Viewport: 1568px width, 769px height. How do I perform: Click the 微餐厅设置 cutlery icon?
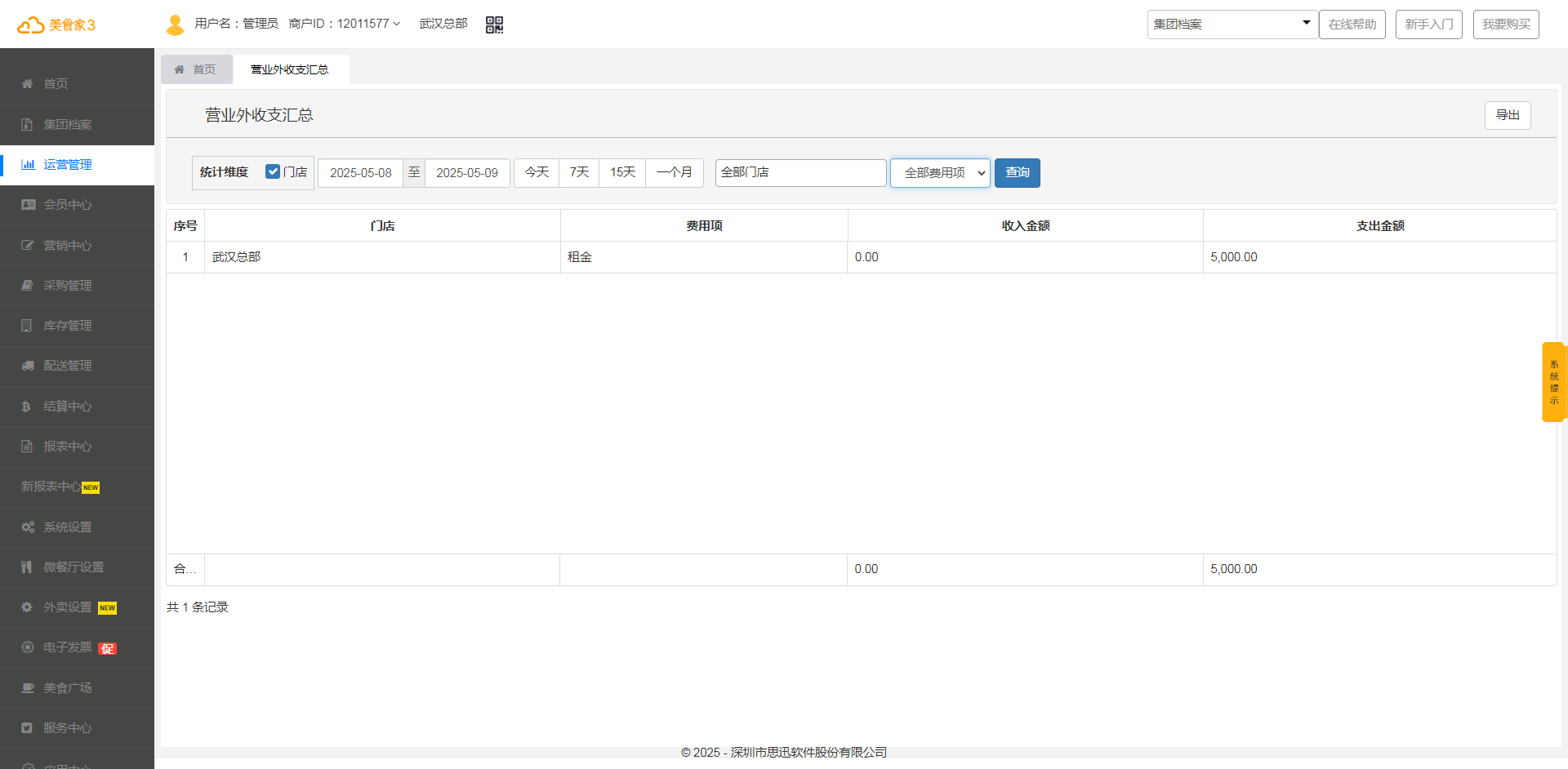pyautogui.click(x=27, y=567)
